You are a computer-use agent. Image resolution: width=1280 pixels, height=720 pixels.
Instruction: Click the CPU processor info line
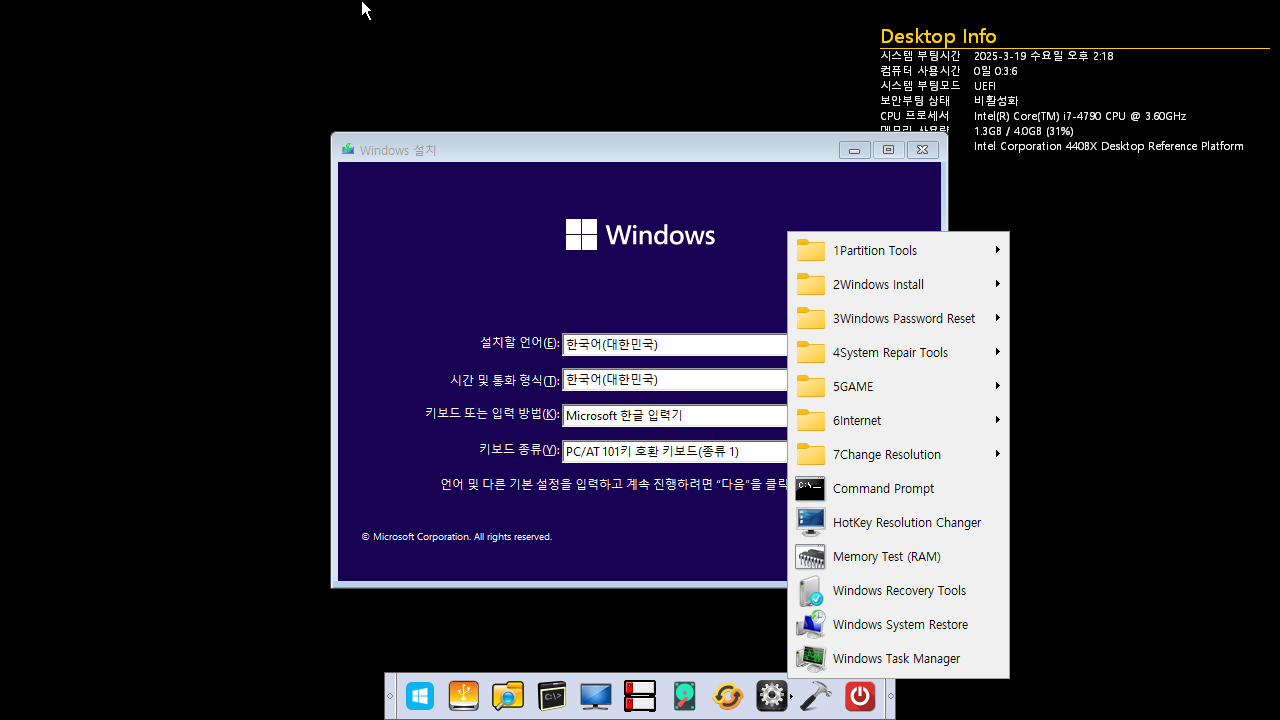point(1080,116)
